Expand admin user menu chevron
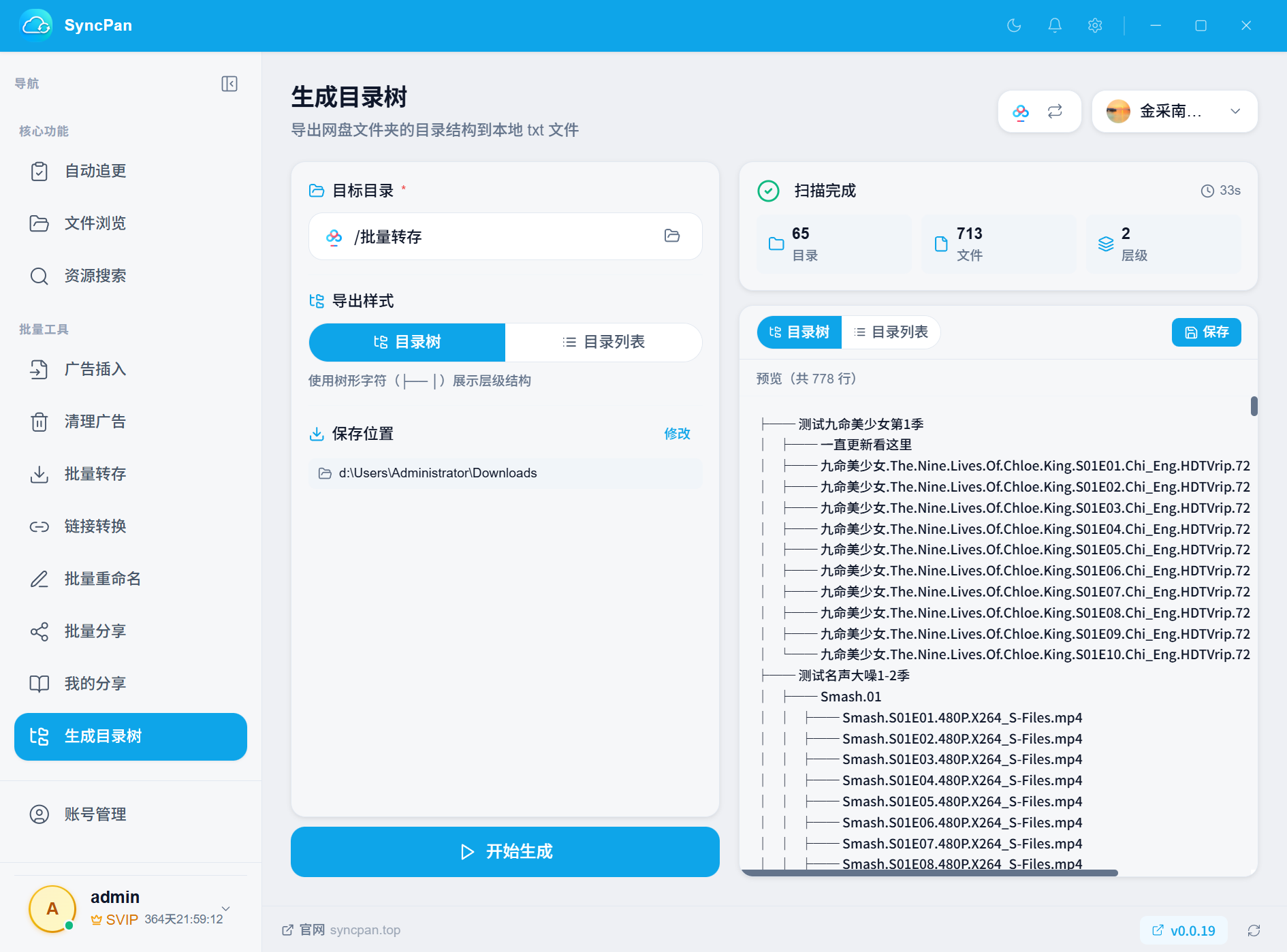 [x=226, y=908]
